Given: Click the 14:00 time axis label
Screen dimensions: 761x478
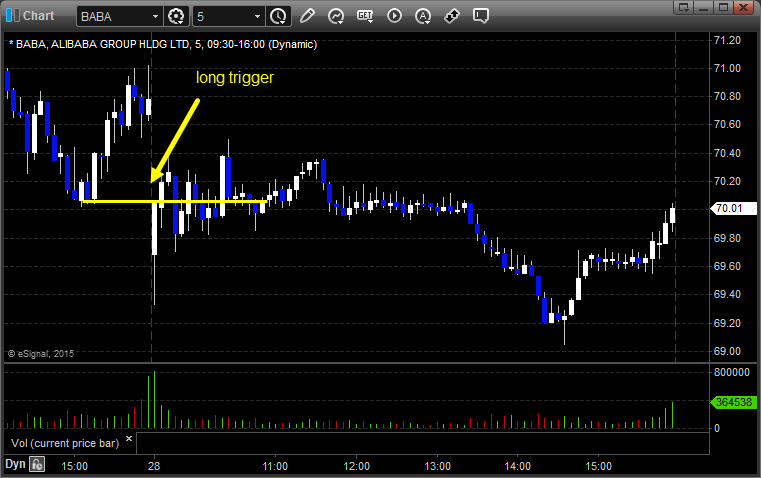Looking at the screenshot, I should (517, 466).
